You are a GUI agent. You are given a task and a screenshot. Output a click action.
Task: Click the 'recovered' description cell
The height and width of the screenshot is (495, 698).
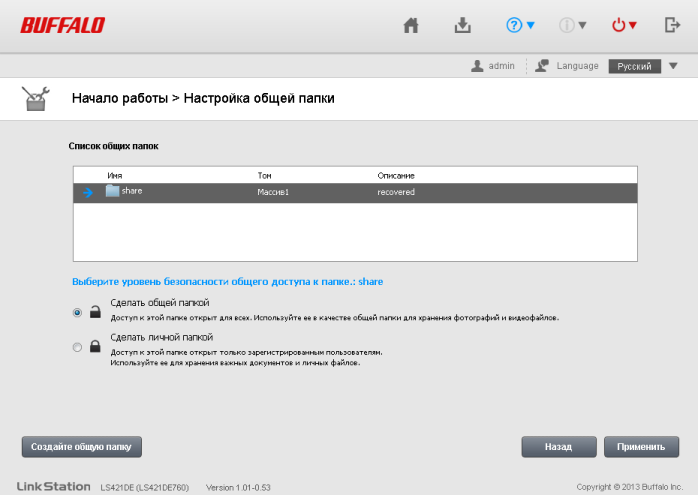pyautogui.click(x=396, y=192)
